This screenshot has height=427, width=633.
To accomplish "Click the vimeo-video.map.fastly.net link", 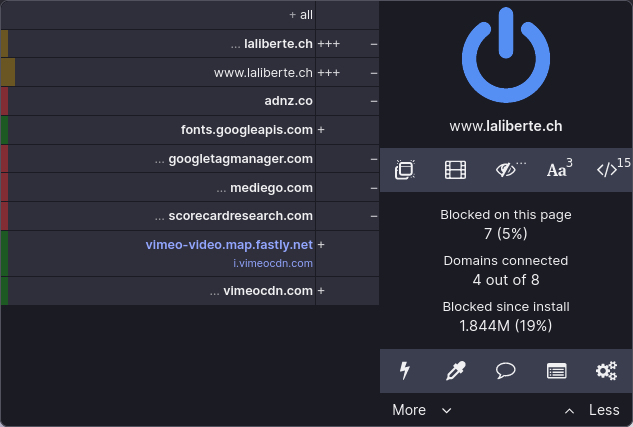I will 229,244.
